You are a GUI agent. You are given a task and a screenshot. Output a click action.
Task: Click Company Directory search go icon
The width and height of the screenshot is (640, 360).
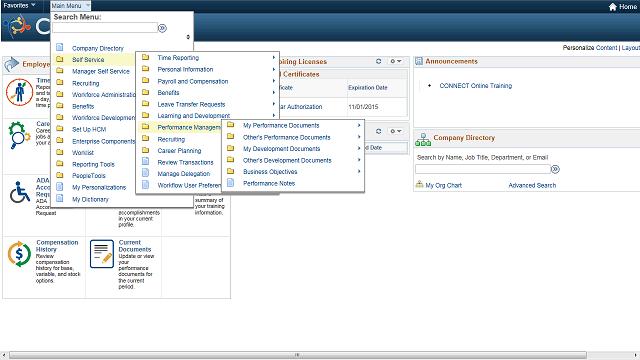[x=556, y=169]
